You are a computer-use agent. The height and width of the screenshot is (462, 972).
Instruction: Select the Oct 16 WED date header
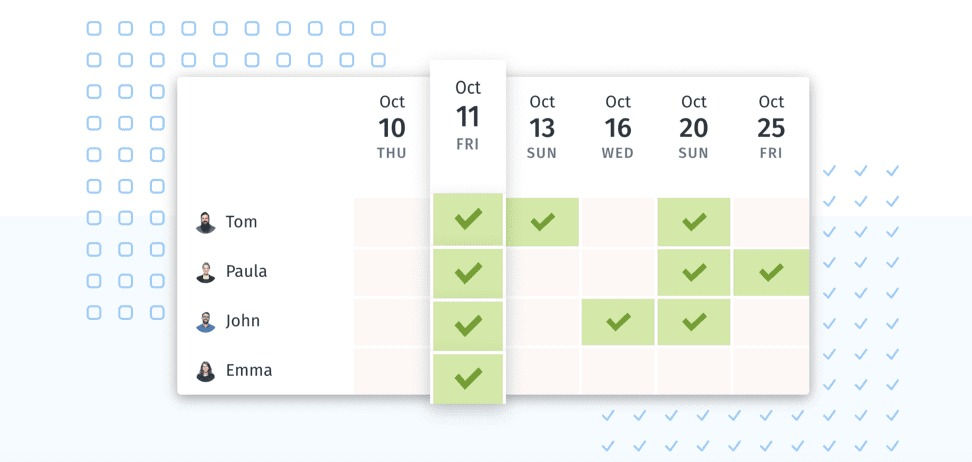[x=618, y=127]
